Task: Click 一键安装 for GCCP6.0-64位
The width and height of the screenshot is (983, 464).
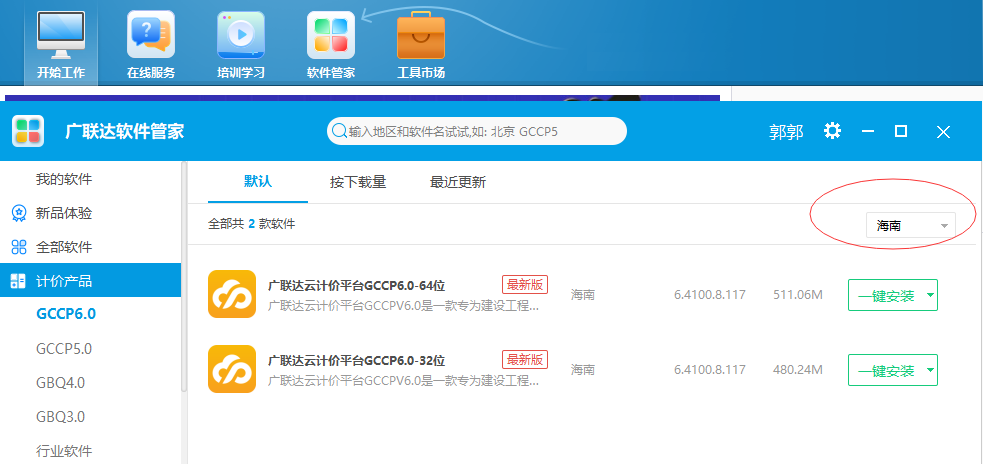Action: (886, 295)
